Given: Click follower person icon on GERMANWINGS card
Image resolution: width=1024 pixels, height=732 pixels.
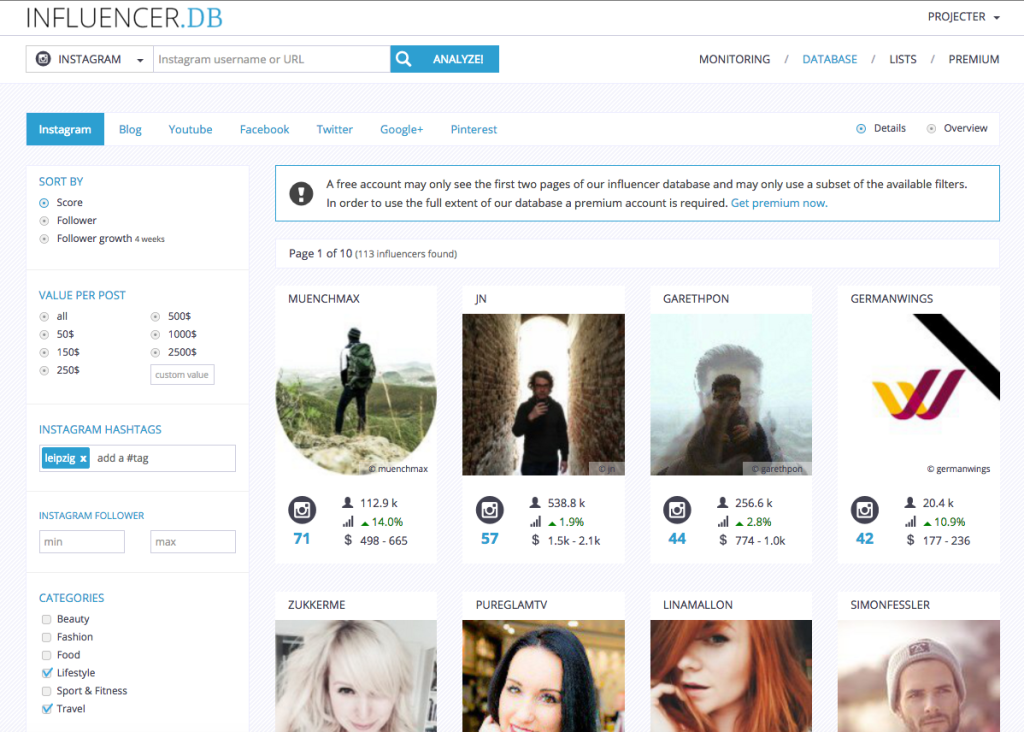Looking at the screenshot, I should tap(910, 502).
